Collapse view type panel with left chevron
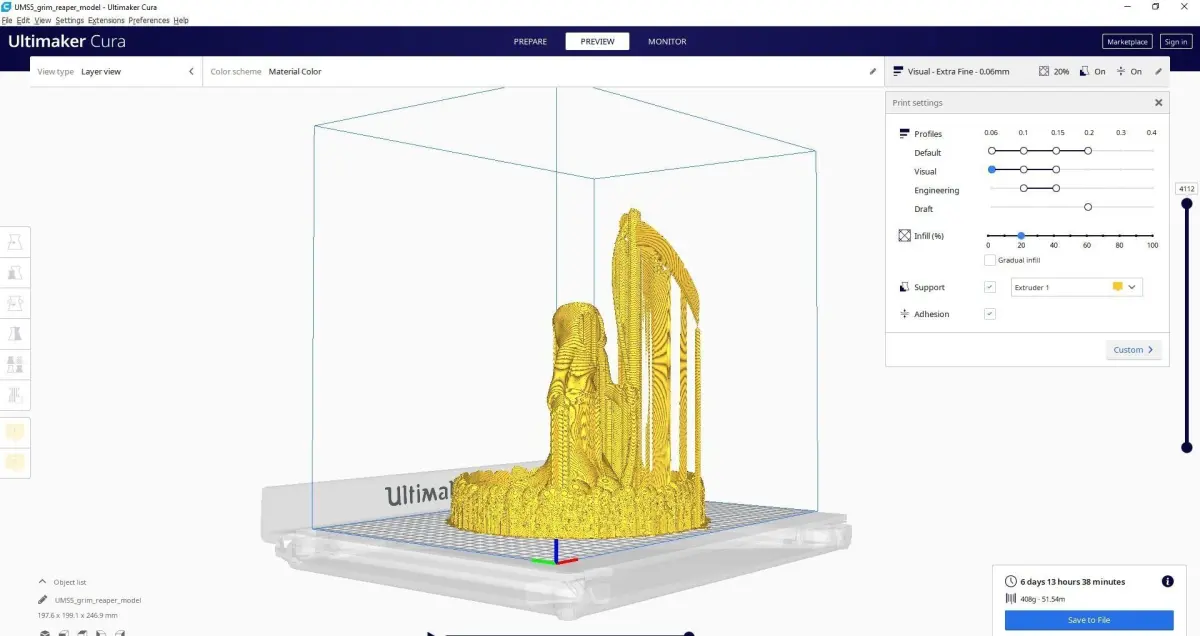Viewport: 1200px width, 636px height. (191, 72)
